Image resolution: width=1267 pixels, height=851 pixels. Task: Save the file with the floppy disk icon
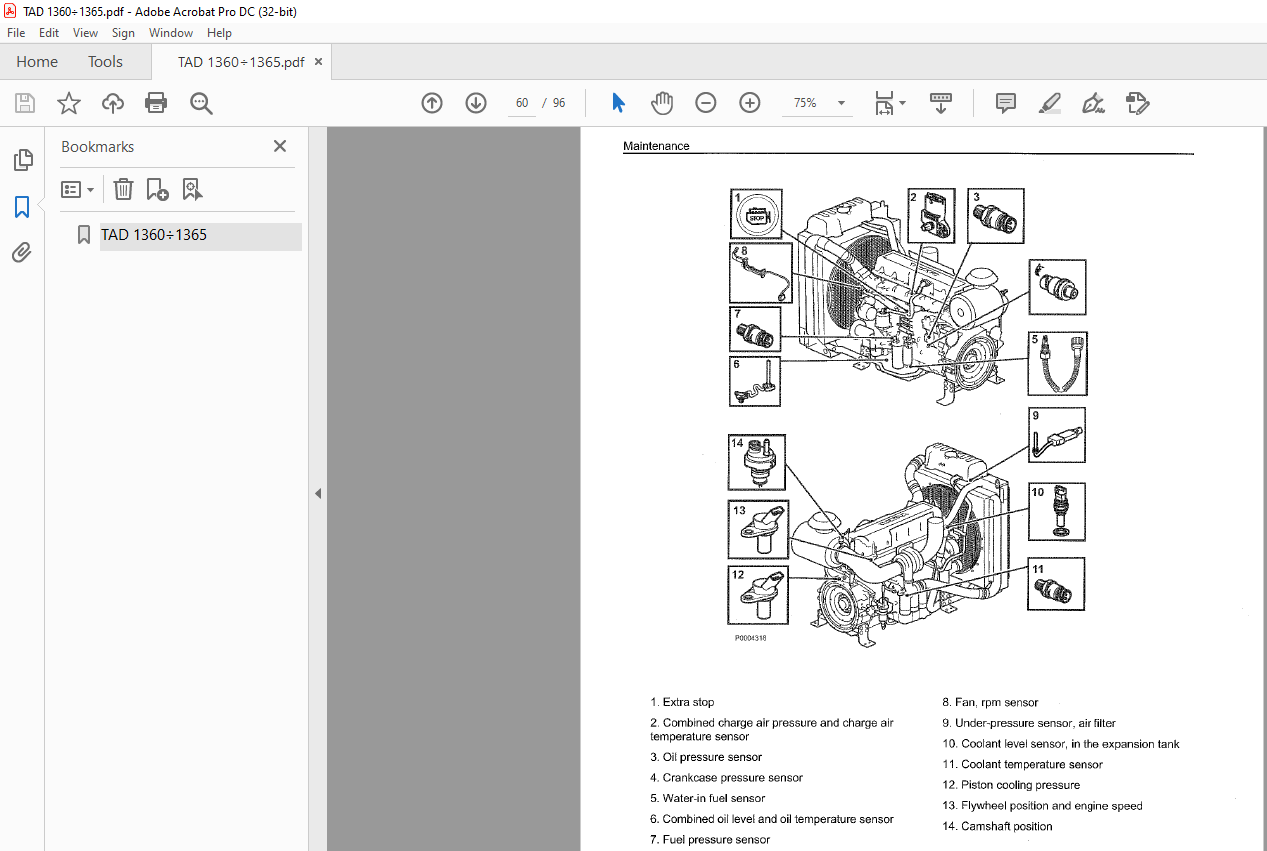click(25, 103)
